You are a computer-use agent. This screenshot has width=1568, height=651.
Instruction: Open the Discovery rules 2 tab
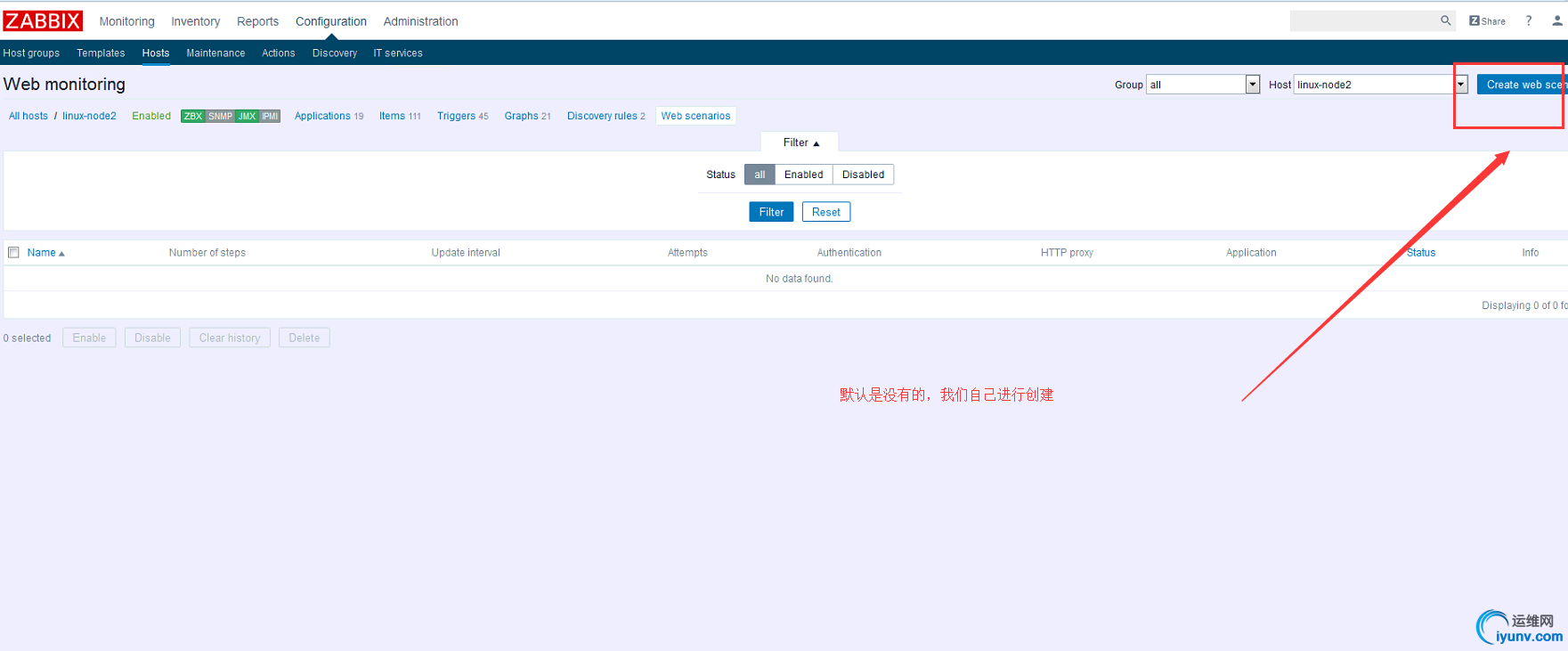tap(606, 116)
